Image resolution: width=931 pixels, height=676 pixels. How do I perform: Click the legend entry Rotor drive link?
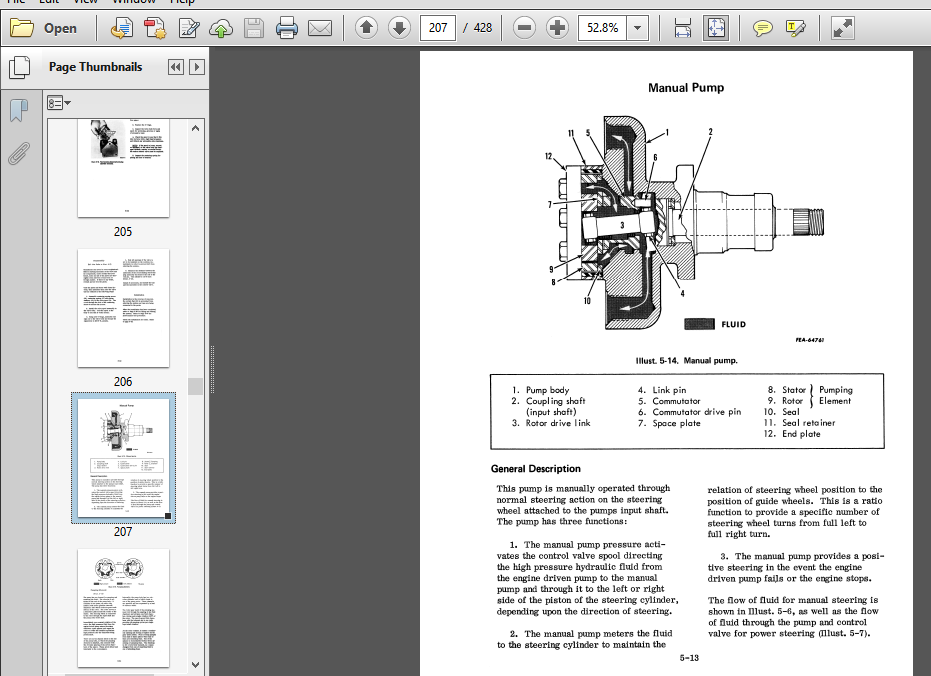point(558,423)
